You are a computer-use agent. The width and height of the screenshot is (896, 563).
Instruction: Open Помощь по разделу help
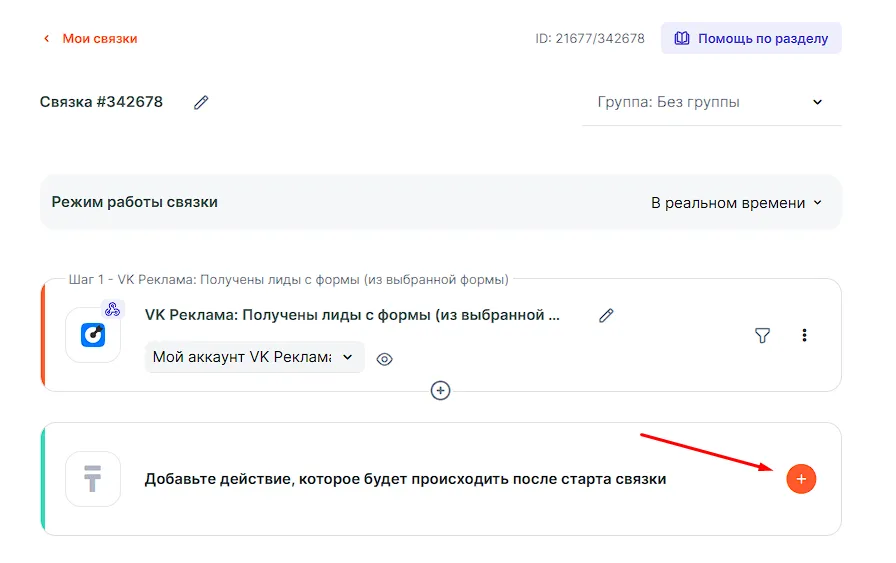(x=751, y=39)
